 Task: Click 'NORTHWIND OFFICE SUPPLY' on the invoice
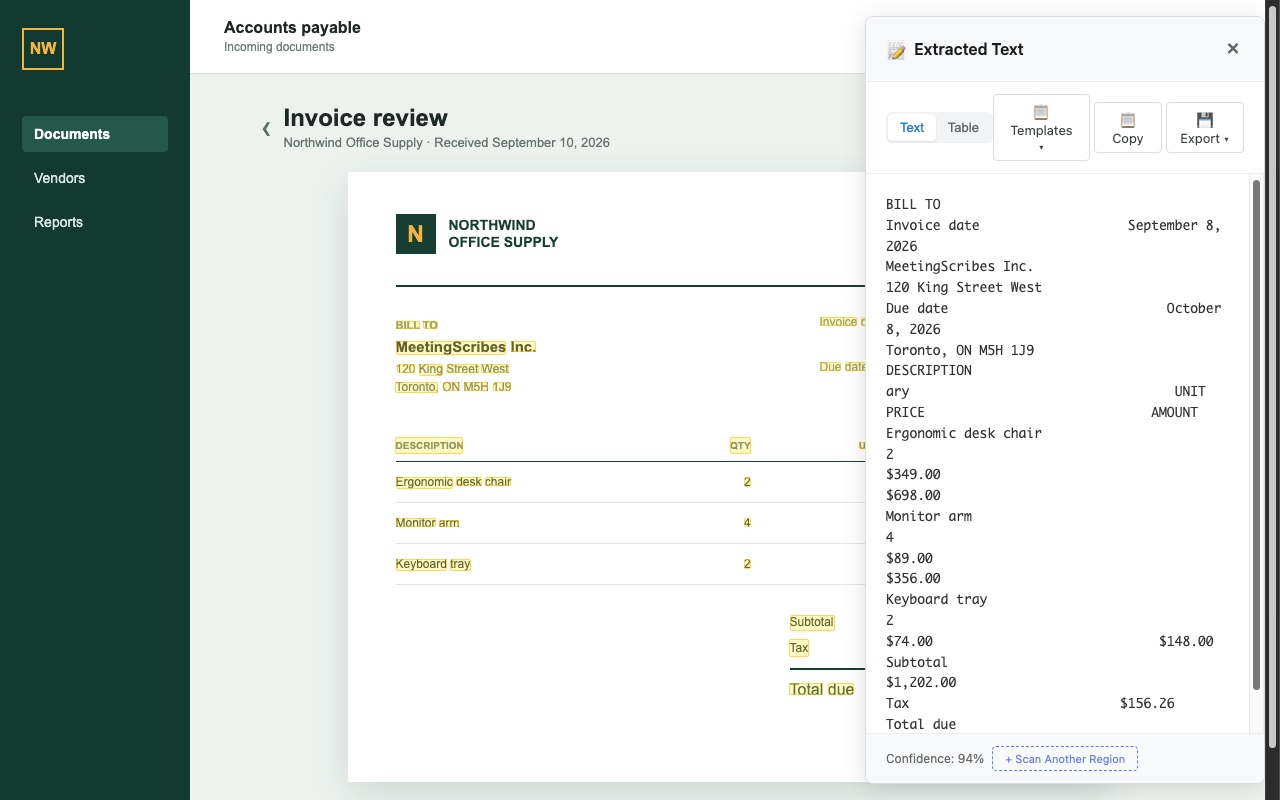coord(503,234)
